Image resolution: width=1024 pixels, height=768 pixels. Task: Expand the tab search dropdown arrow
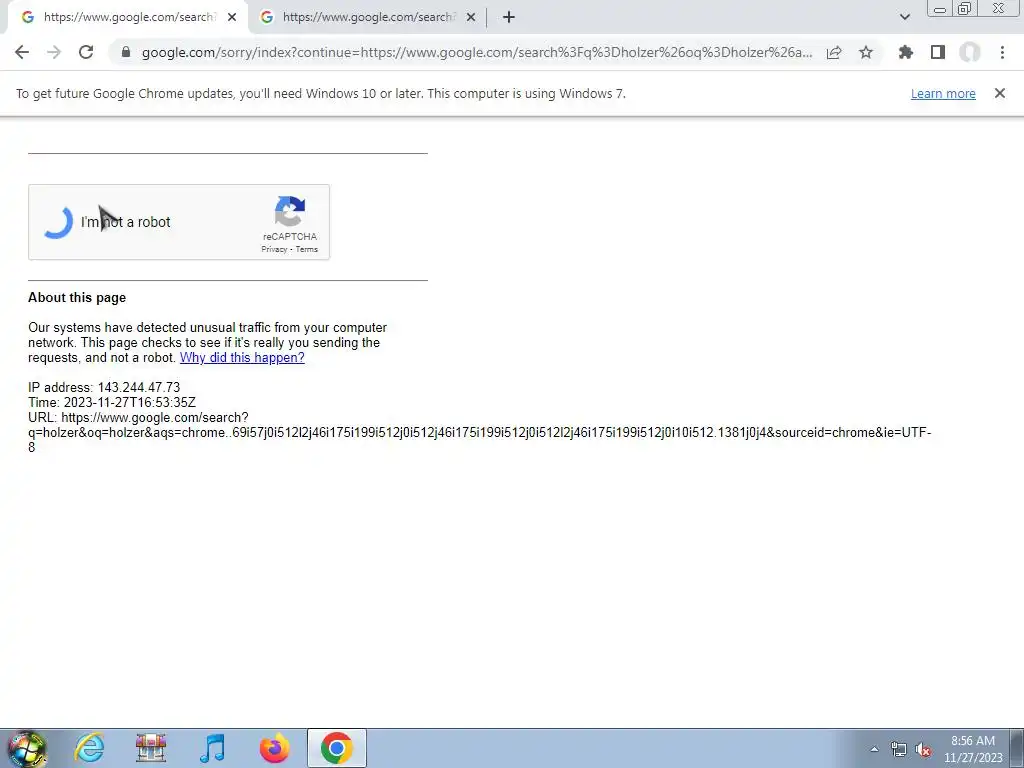pos(904,17)
